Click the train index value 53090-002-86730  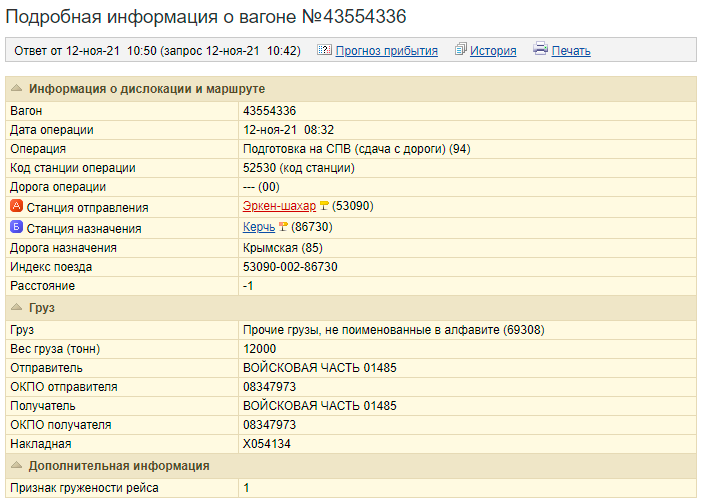[x=290, y=267]
